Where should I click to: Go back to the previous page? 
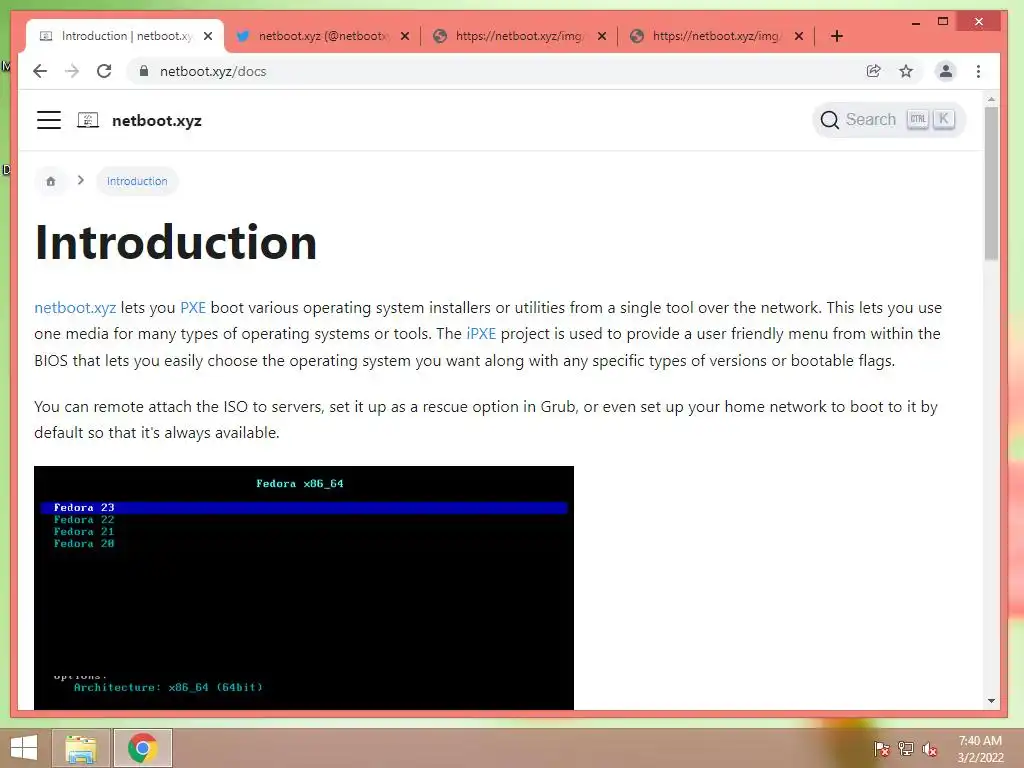tap(40, 71)
